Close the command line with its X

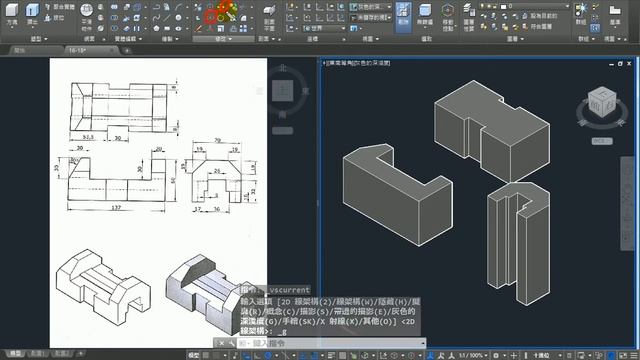click(x=221, y=343)
